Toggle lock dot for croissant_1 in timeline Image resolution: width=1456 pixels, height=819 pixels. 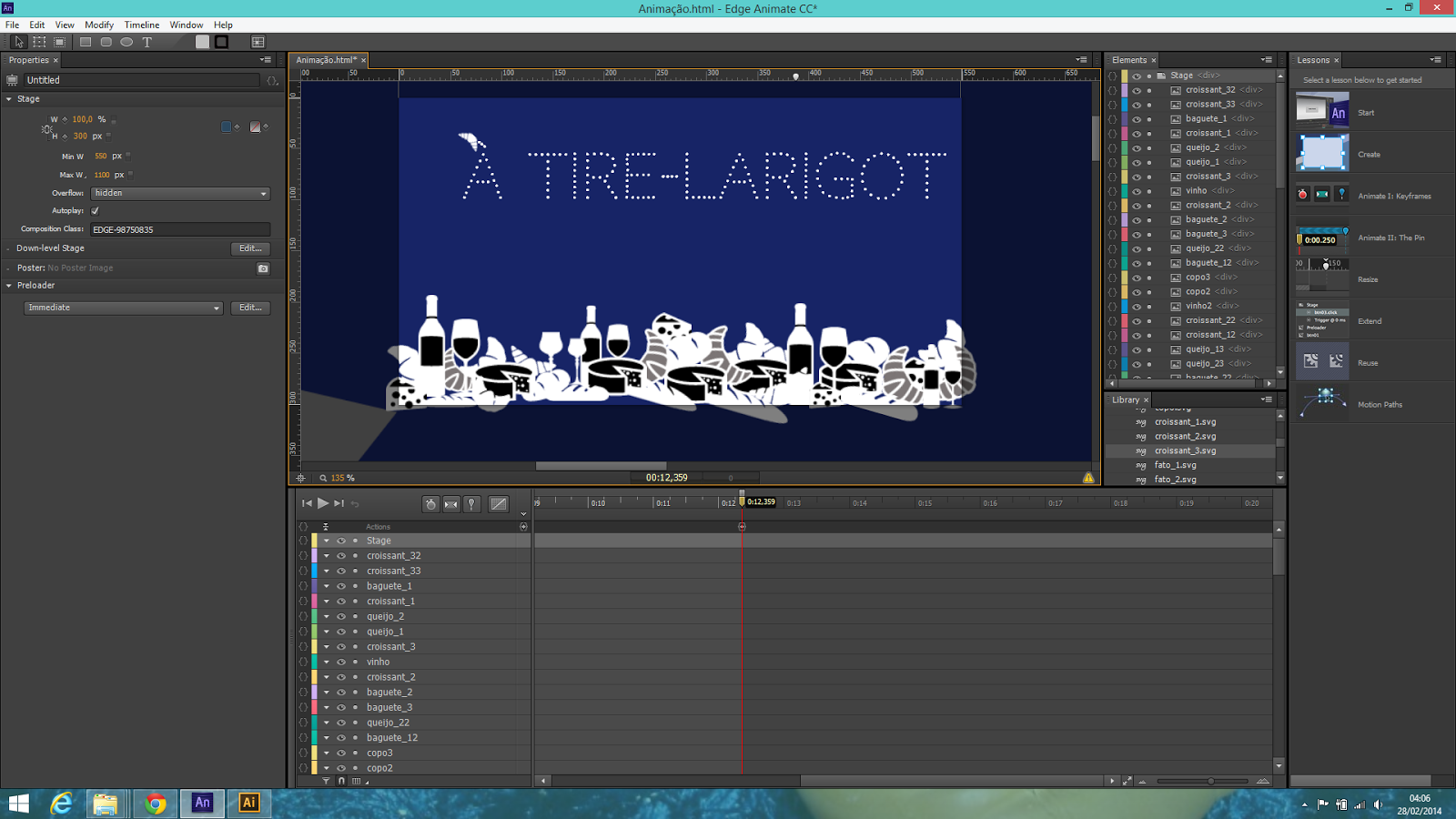355,602
